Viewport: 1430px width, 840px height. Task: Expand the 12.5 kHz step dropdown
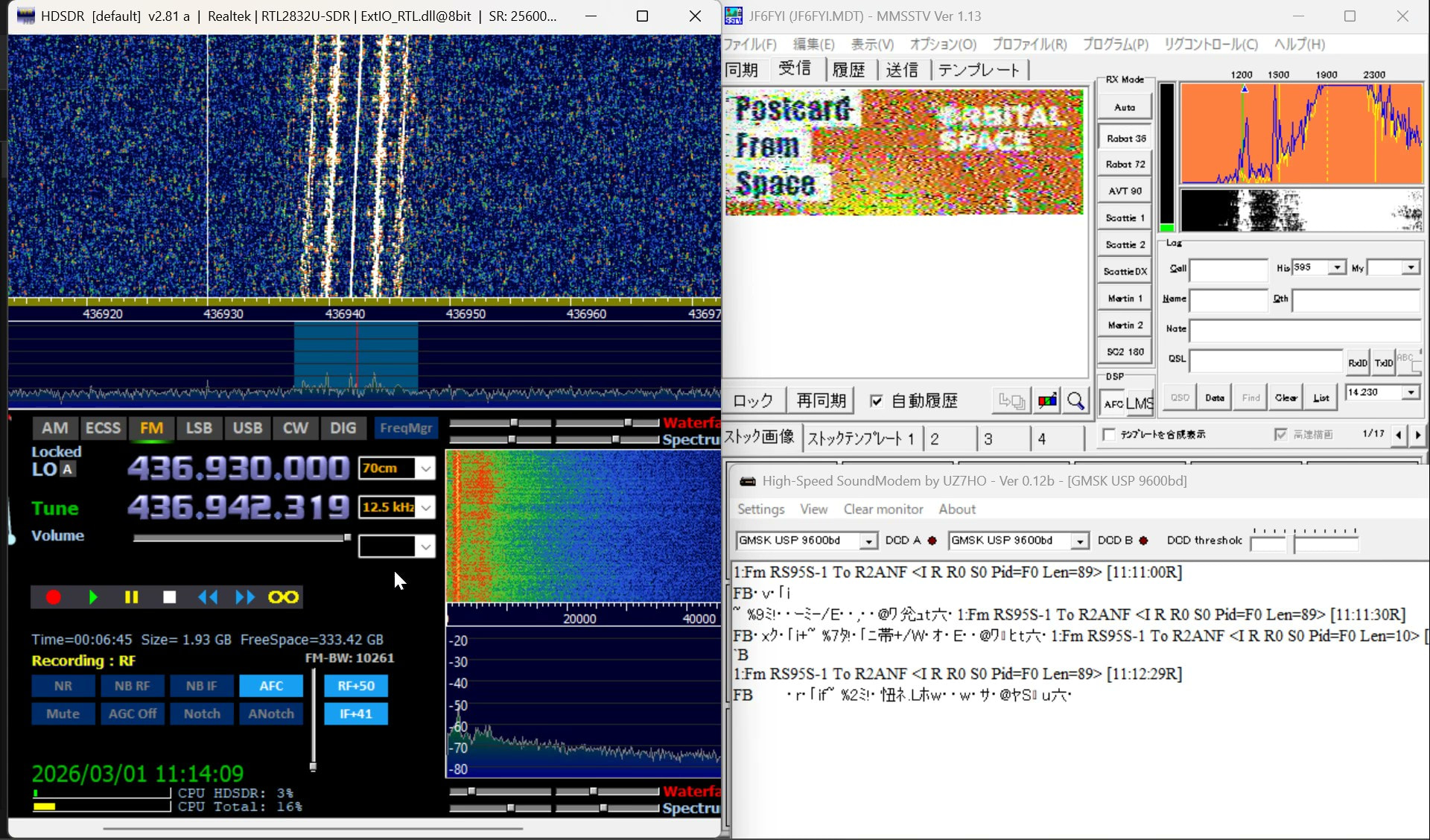(425, 508)
